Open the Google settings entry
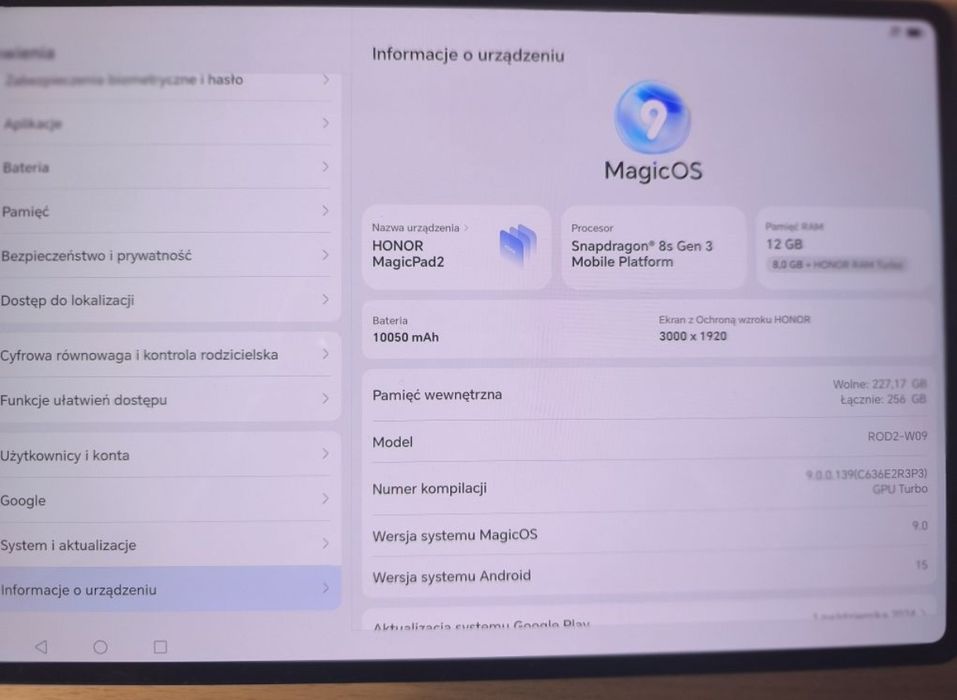 point(168,500)
